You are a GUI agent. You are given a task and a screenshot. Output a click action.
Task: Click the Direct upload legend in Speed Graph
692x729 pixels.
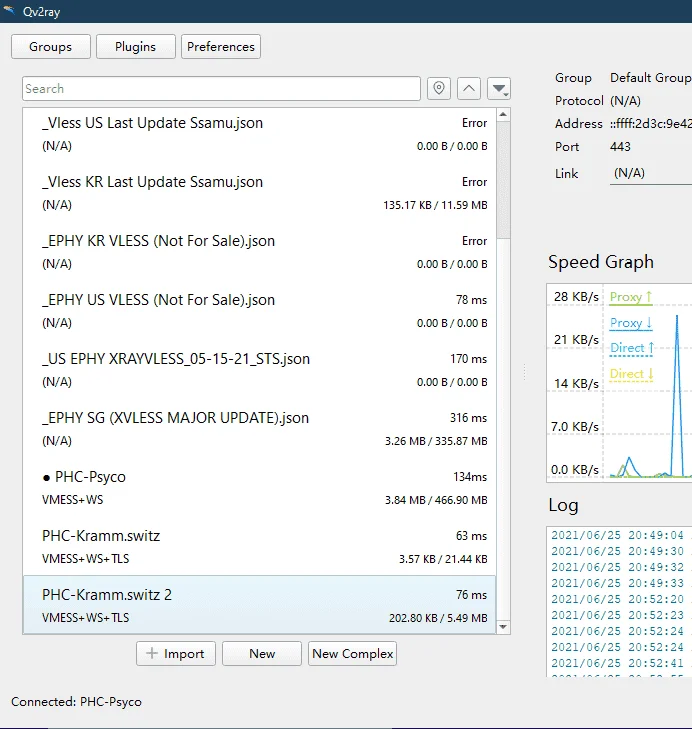click(632, 348)
